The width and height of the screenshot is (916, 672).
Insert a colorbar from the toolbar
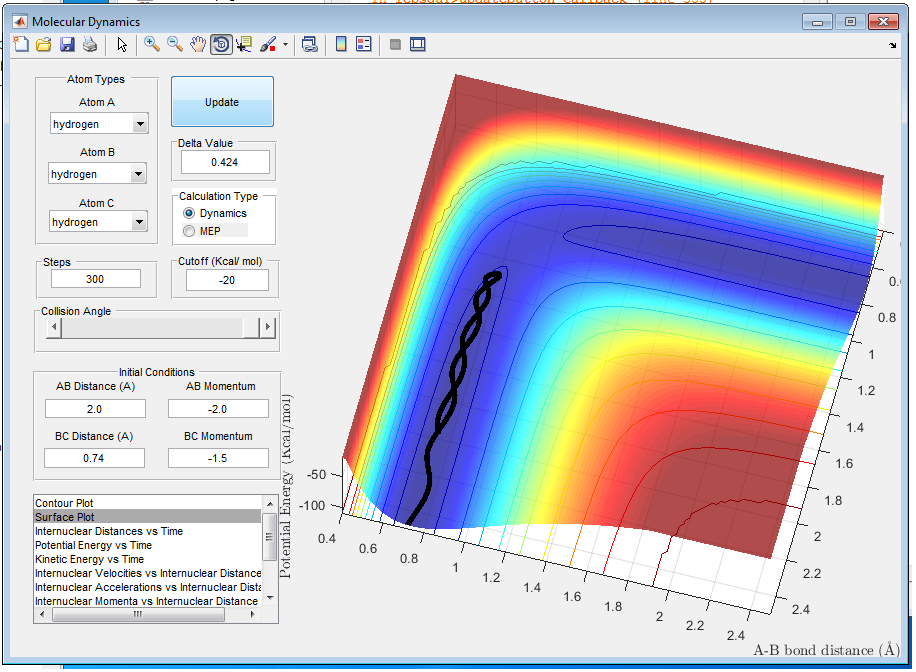[341, 44]
